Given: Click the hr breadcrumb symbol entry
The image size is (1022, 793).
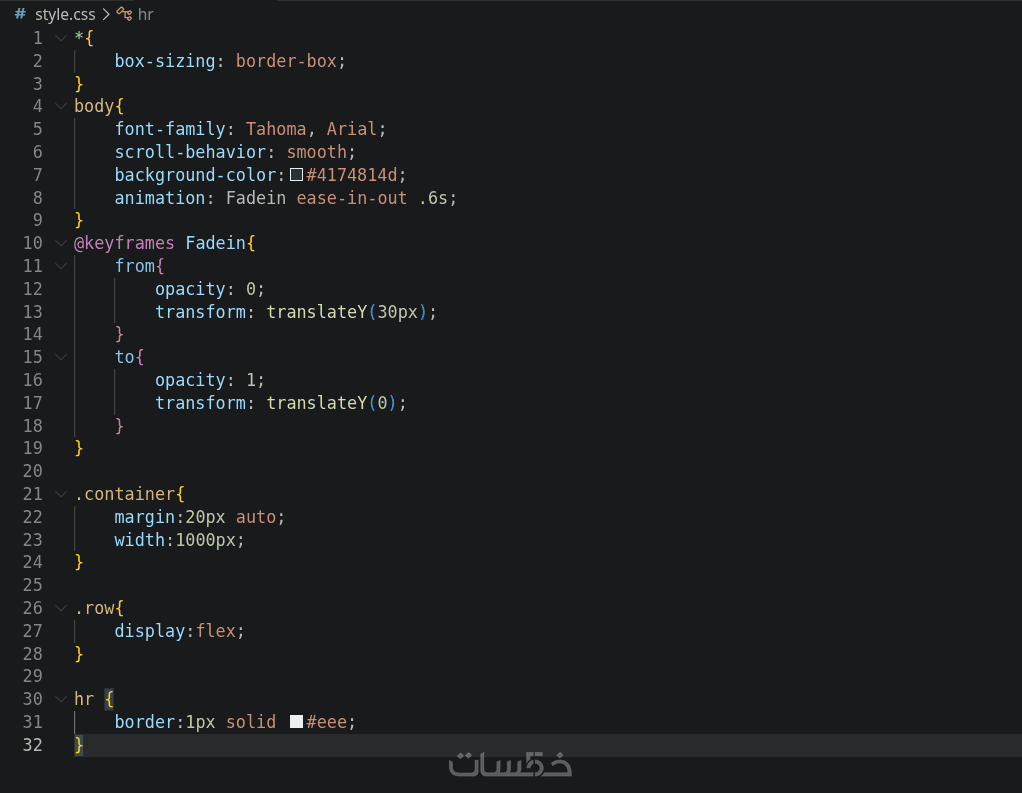Looking at the screenshot, I should click(x=145, y=14).
